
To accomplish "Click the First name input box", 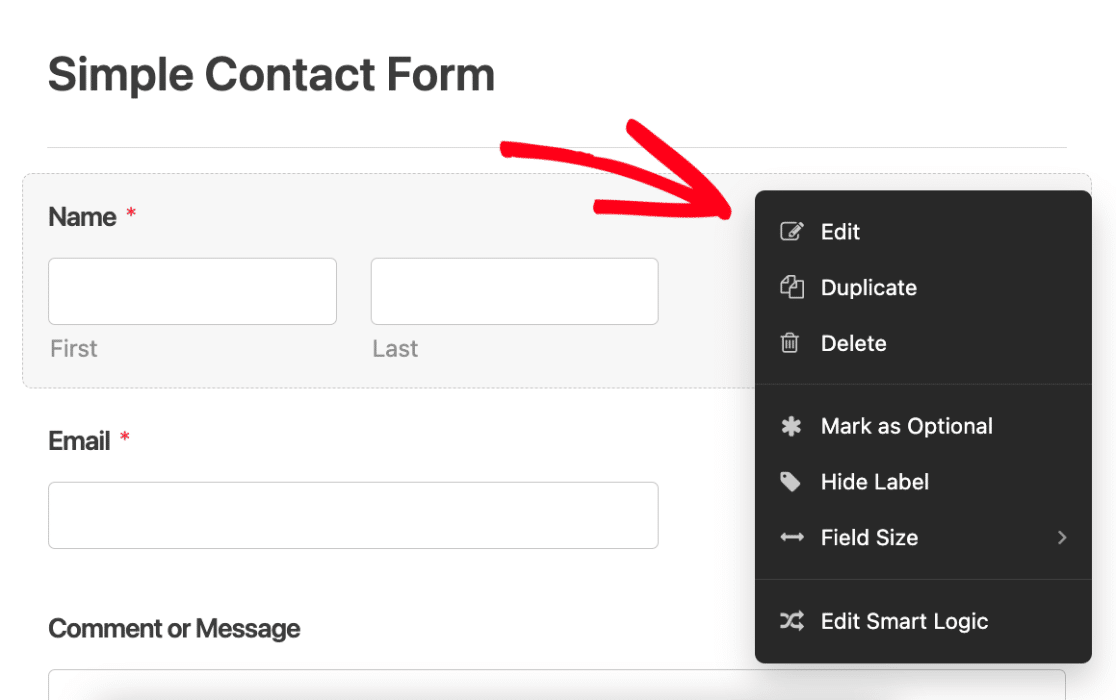I will click(192, 291).
